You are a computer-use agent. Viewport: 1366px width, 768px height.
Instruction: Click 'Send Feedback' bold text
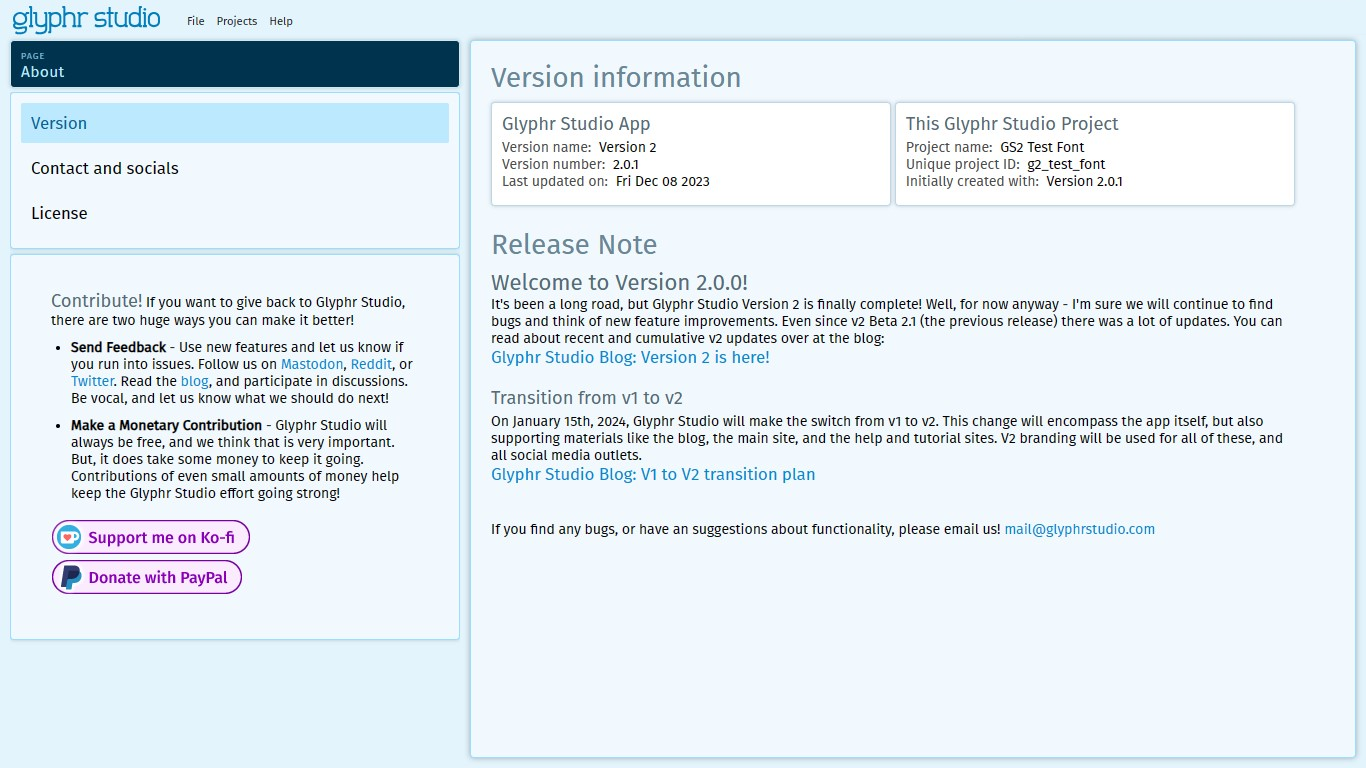pyautogui.click(x=118, y=347)
